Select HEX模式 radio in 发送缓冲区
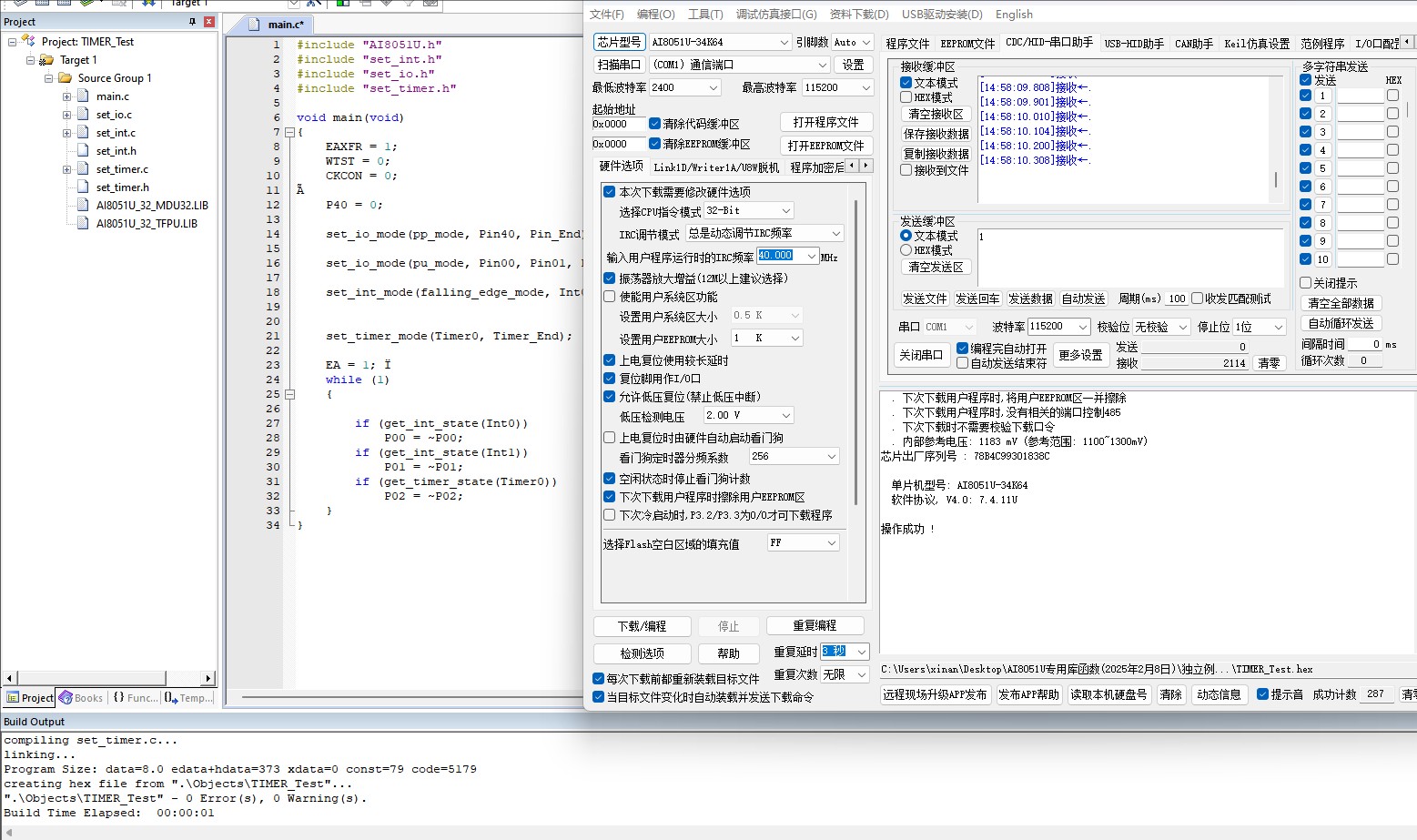This screenshot has height=840, width=1417. [906, 250]
